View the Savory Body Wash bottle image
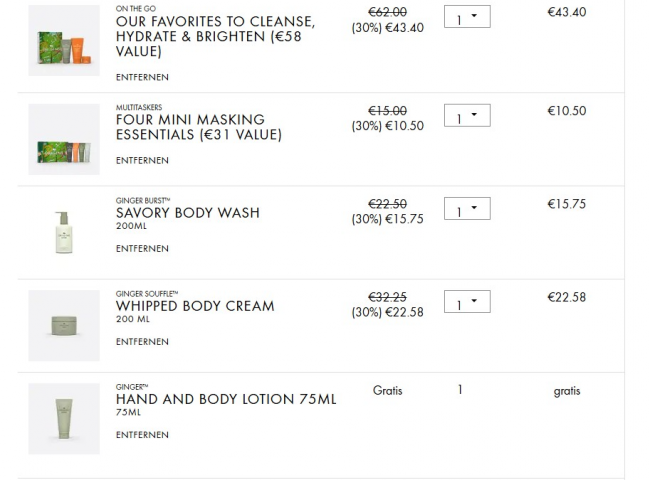Screen dimensions: 650x480 point(64,232)
